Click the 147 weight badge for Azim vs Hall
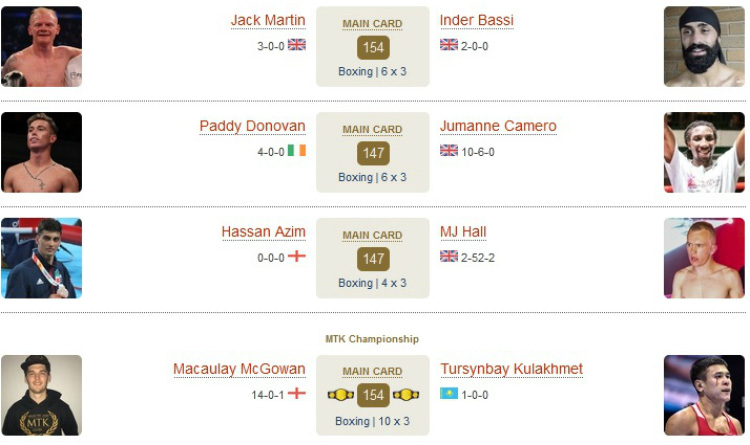The width and height of the screenshot is (750, 445). (x=373, y=259)
